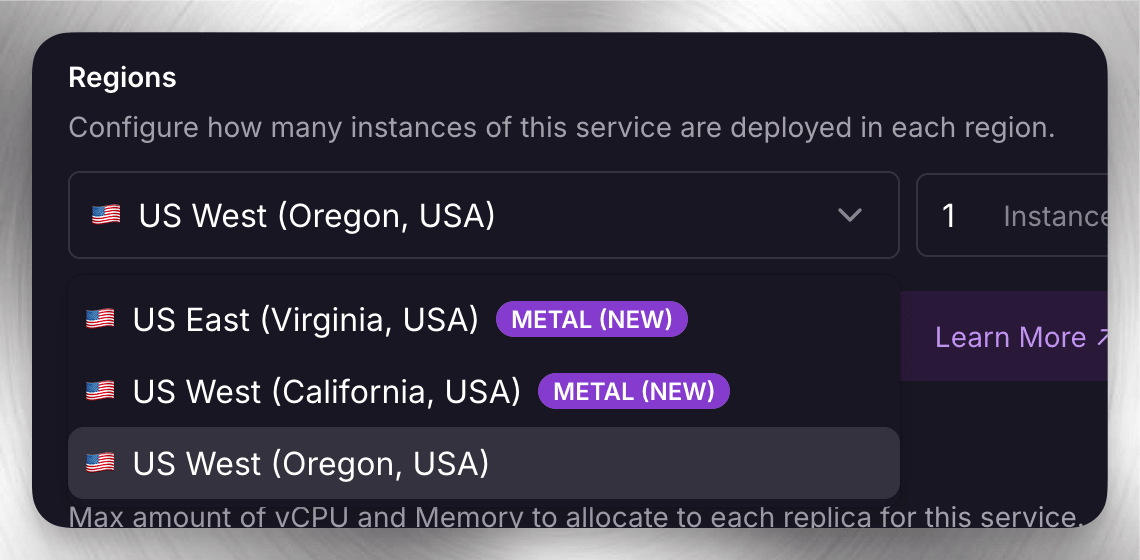The image size is (1140, 560).
Task: Click the flag beside US West (California, USA)
Action: coord(100,391)
